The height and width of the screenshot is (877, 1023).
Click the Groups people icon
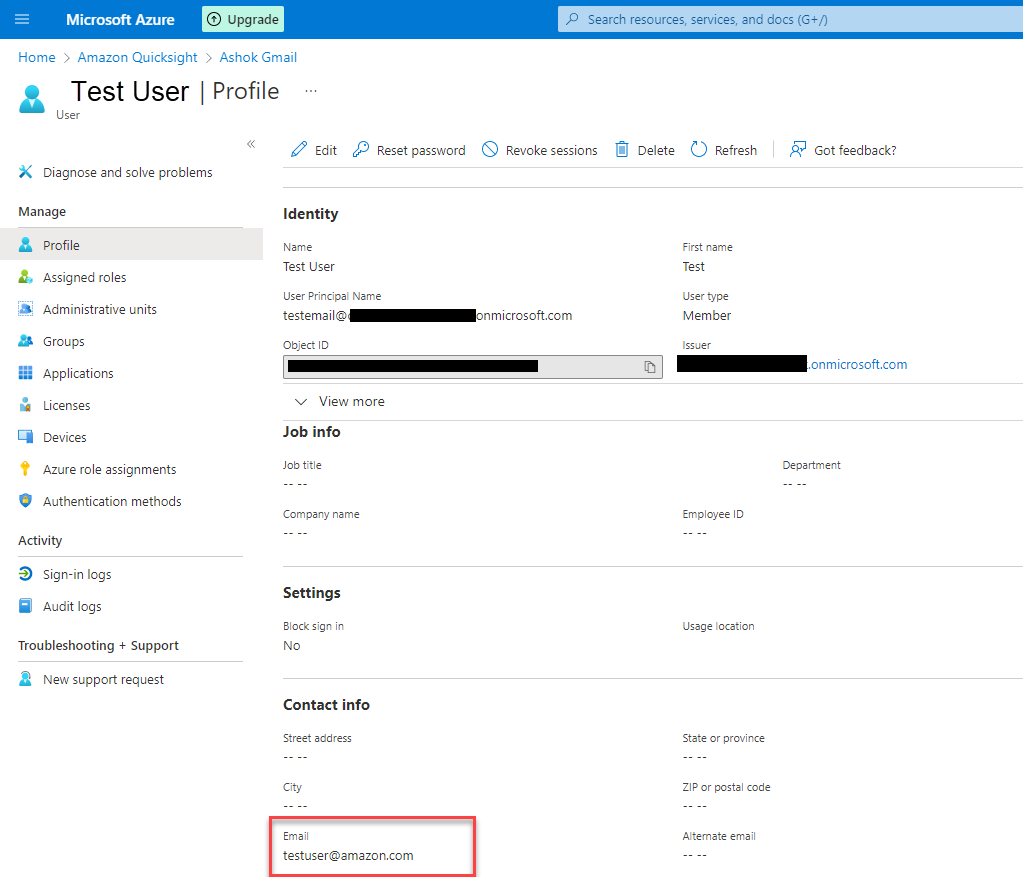pyautogui.click(x=25, y=341)
